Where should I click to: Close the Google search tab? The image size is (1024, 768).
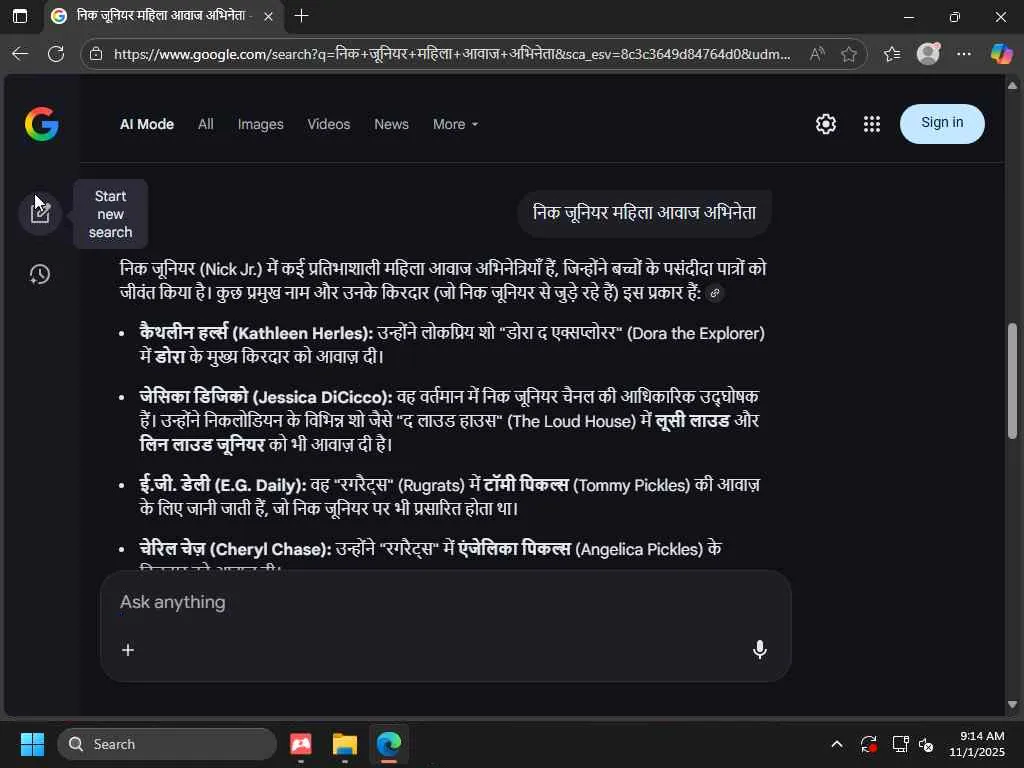(268, 16)
